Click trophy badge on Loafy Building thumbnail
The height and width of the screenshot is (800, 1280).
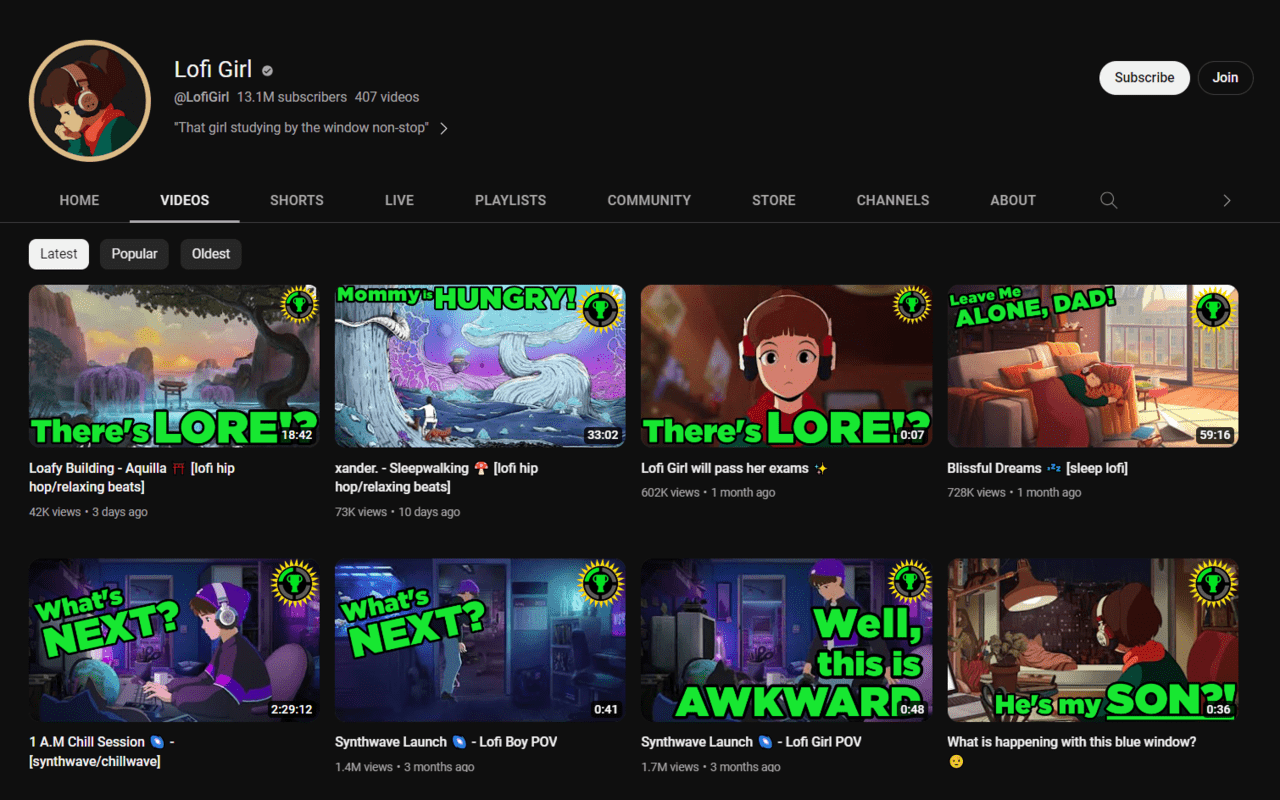297,306
